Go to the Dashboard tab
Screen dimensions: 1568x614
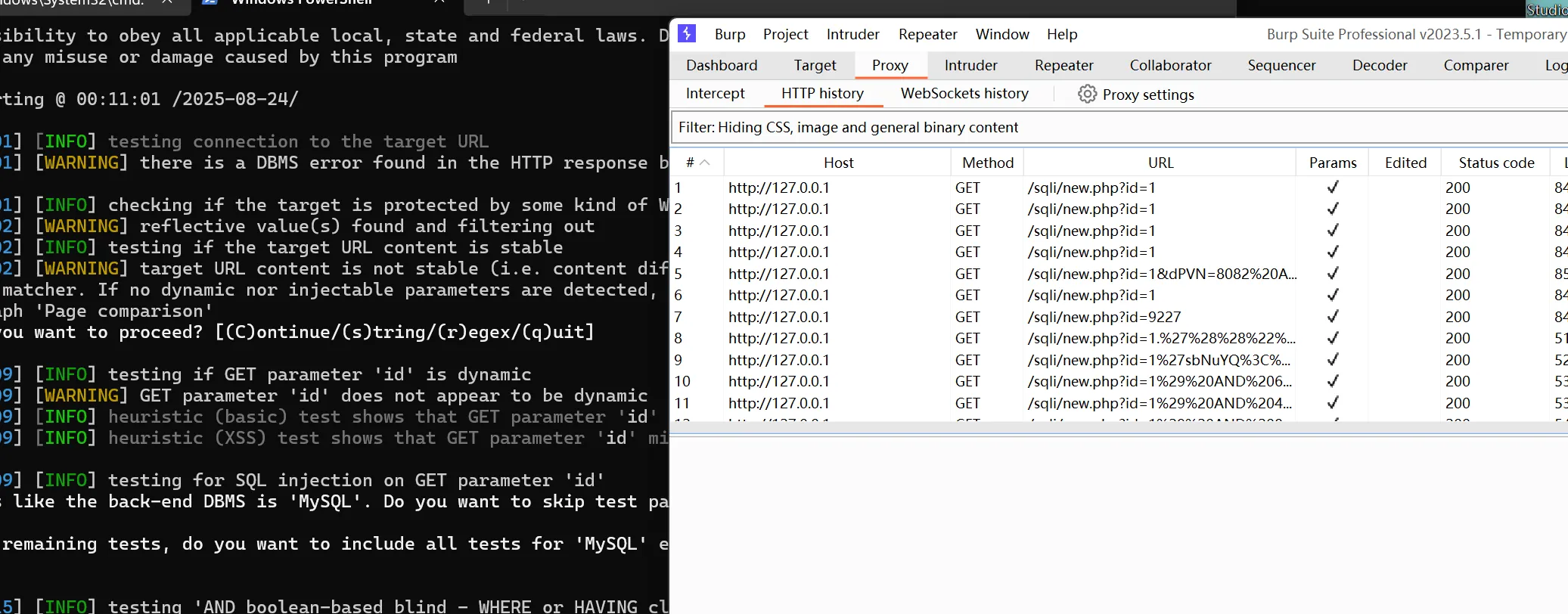721,66
